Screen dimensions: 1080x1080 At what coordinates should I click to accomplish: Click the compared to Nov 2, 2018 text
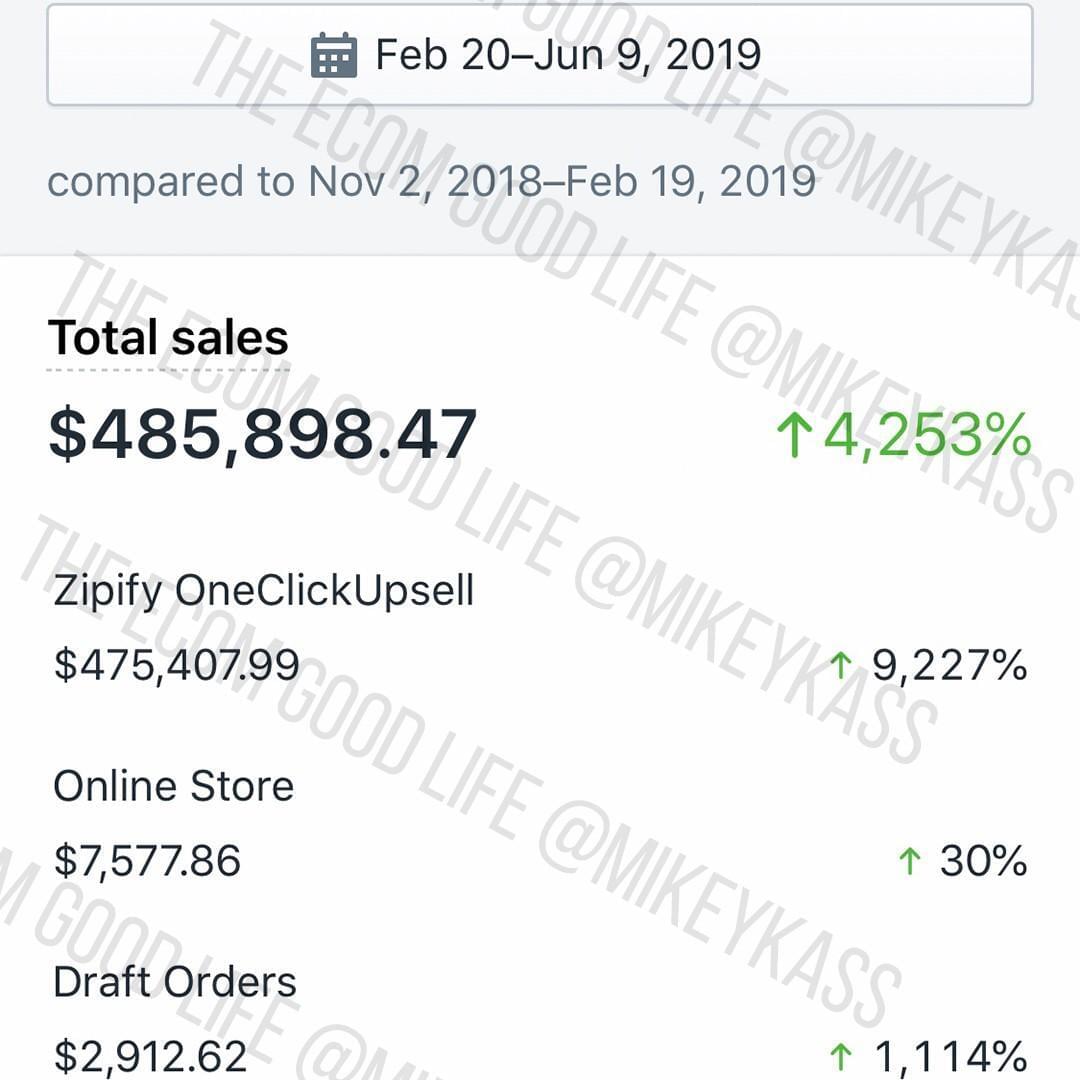431,181
